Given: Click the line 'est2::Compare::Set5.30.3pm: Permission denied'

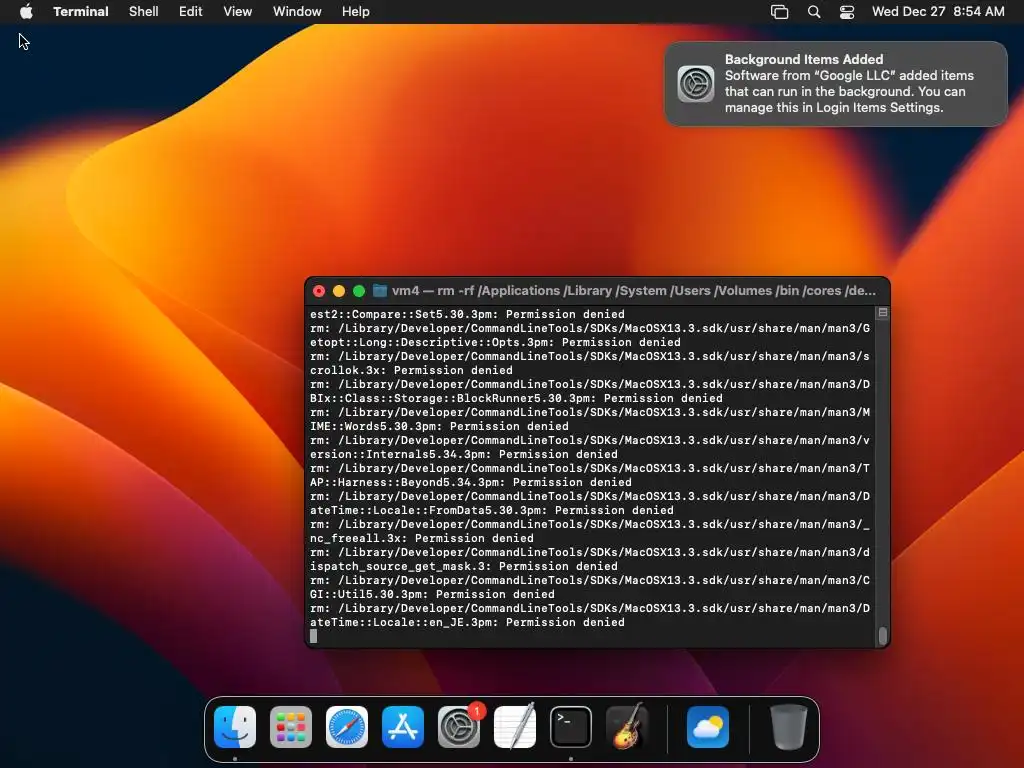Looking at the screenshot, I should [468, 314].
